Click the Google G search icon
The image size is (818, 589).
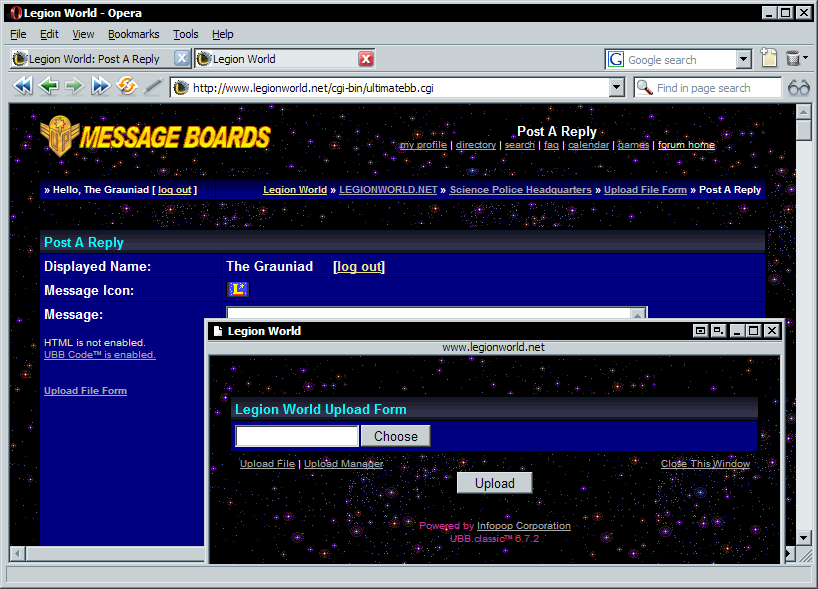click(x=616, y=59)
